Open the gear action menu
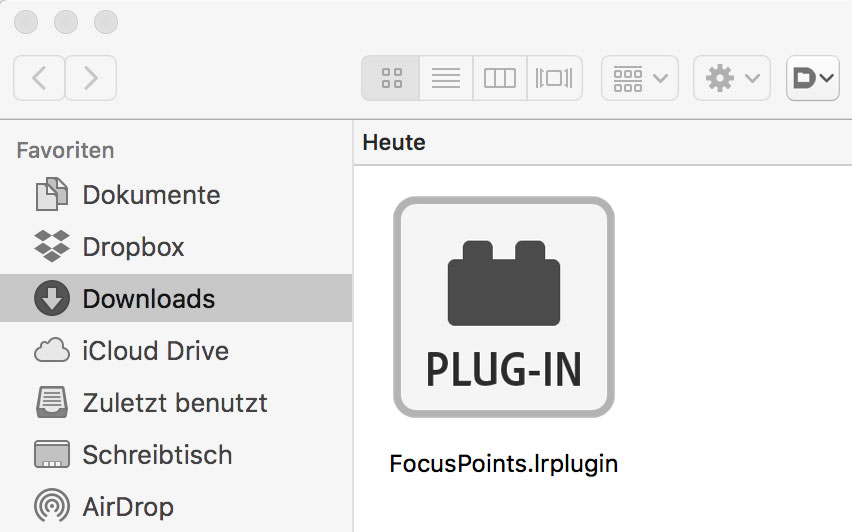The image size is (852, 532). (732, 78)
